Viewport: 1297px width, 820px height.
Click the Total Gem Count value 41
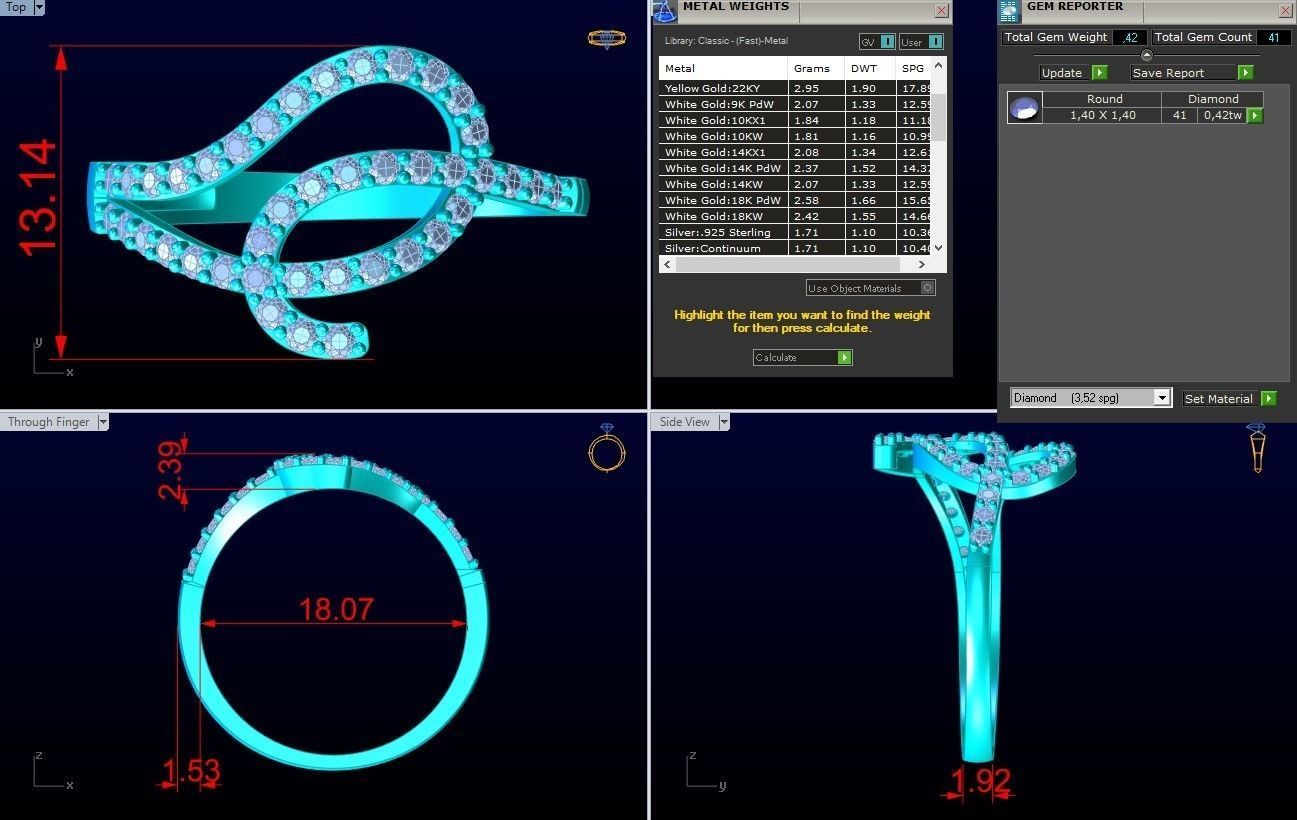(1273, 37)
